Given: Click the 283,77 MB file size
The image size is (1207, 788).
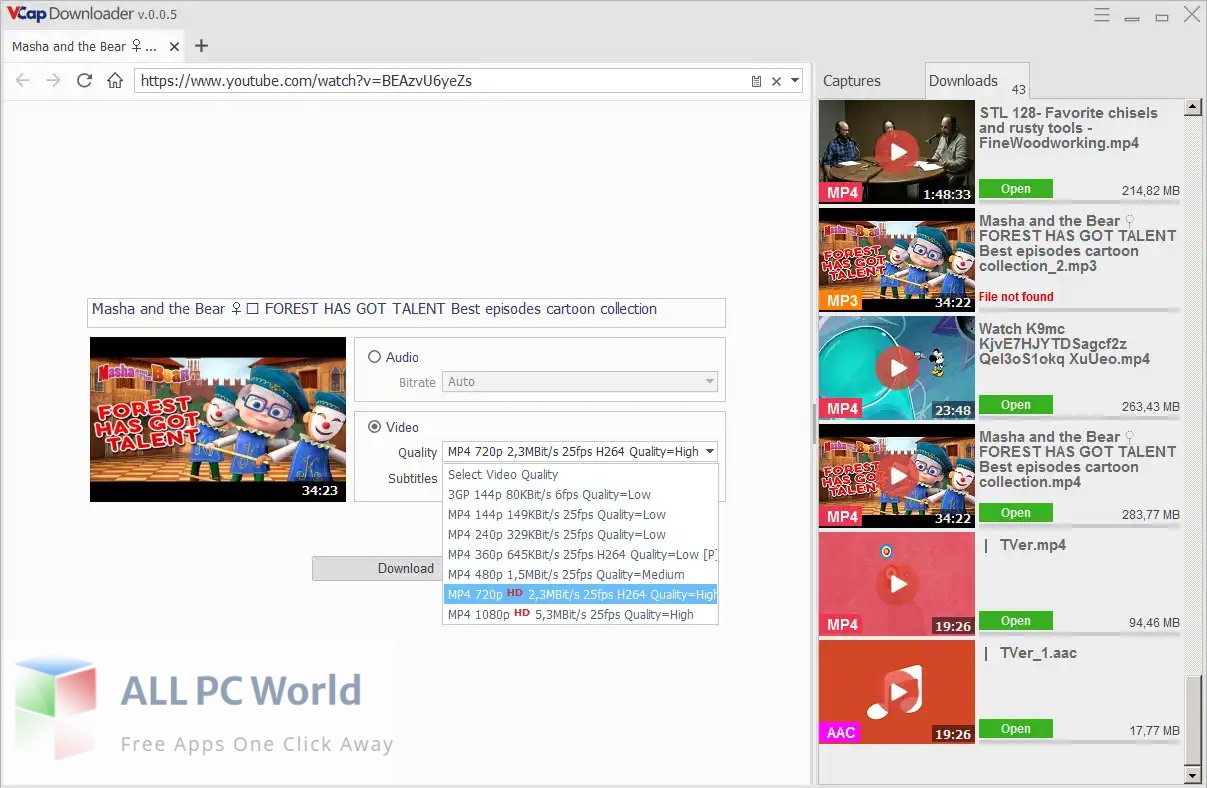Looking at the screenshot, I should click(x=1150, y=515).
